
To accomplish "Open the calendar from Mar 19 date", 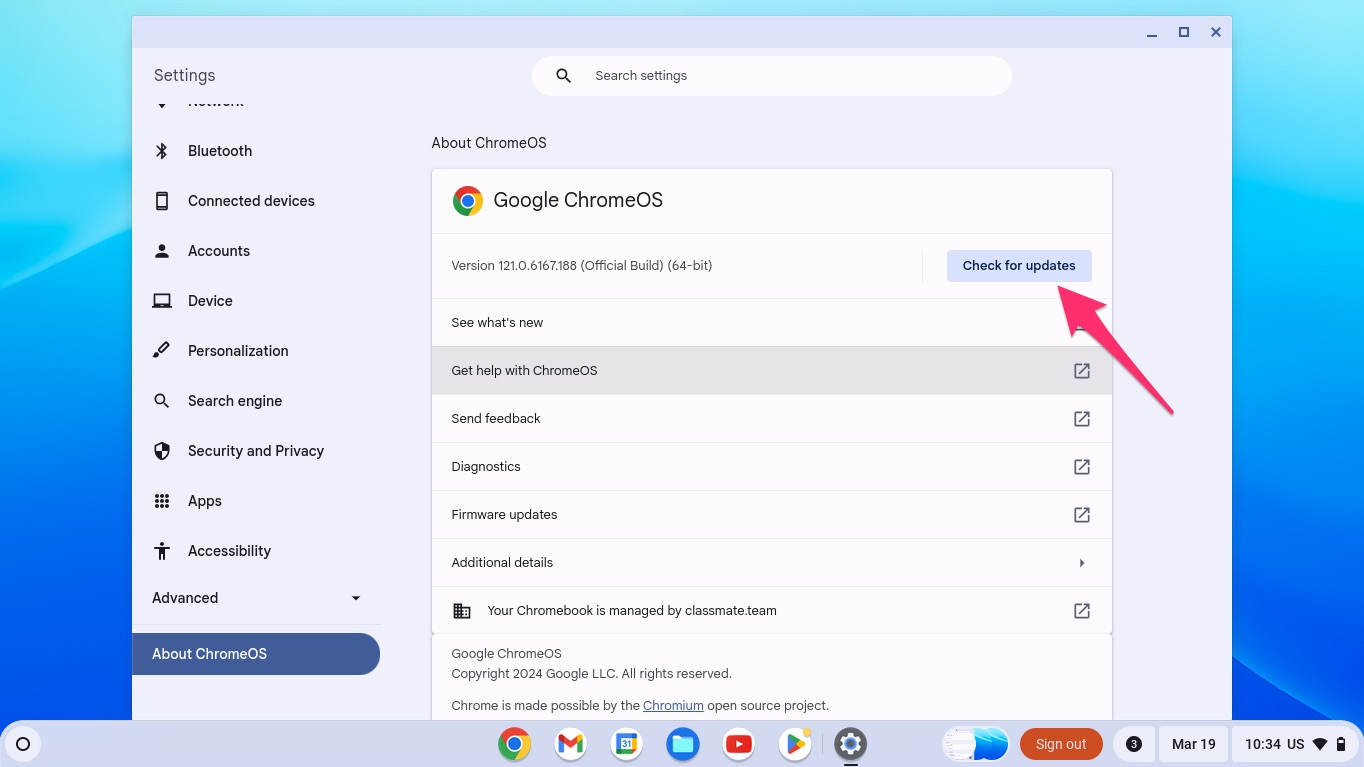I will click(1194, 744).
